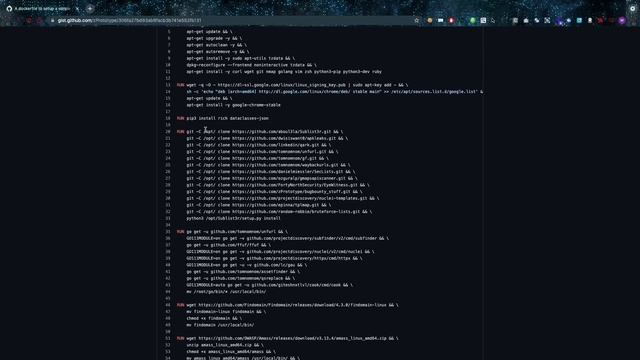This screenshot has height=360, width=640.
Task: Click line number 35 link
Action: (168, 232)
